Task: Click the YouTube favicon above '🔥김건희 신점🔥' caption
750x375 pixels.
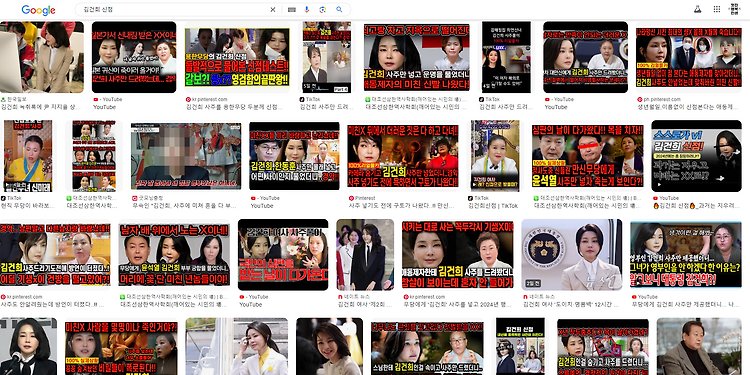Action: tap(656, 198)
